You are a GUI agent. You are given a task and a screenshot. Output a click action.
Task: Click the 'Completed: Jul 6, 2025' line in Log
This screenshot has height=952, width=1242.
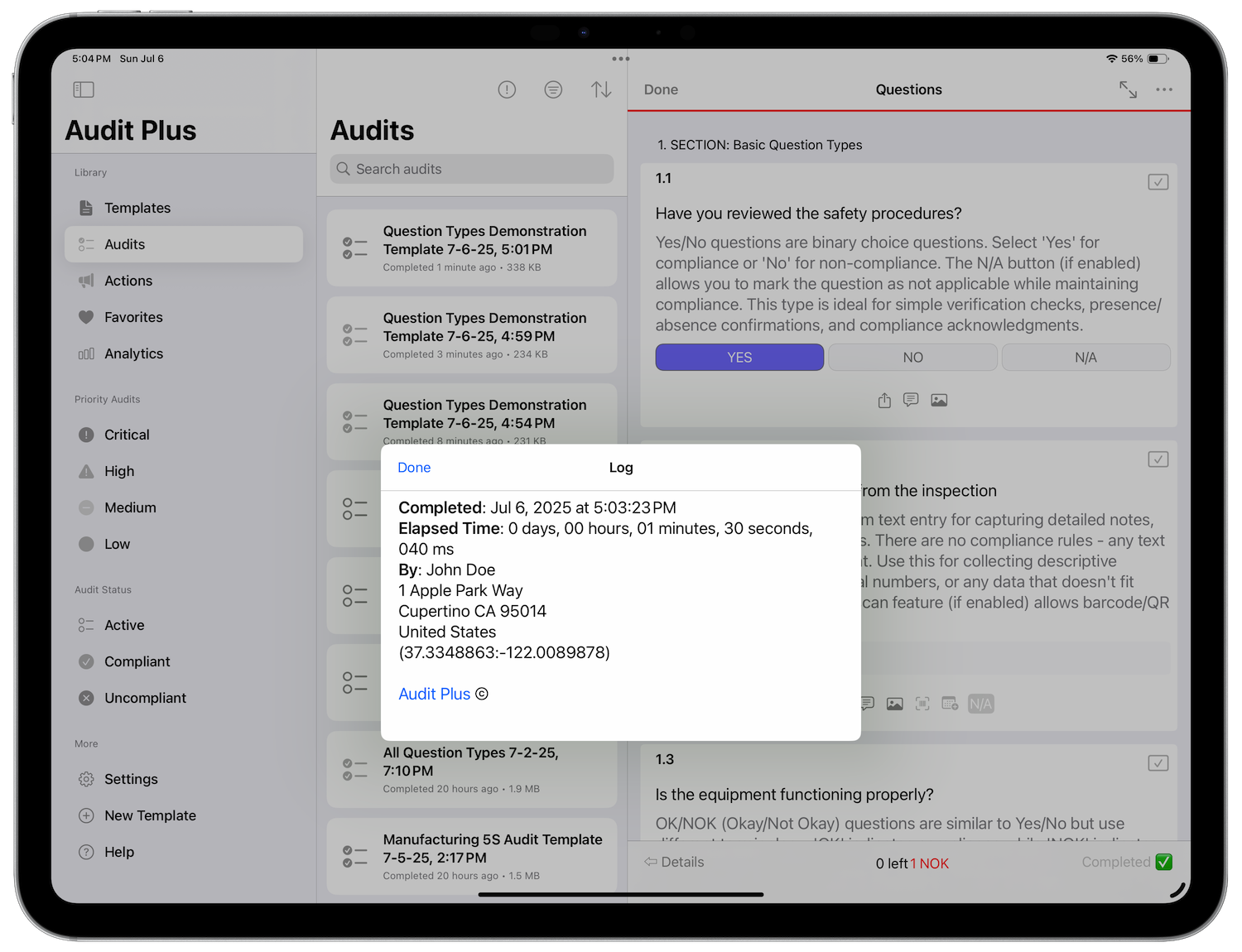[537, 507]
